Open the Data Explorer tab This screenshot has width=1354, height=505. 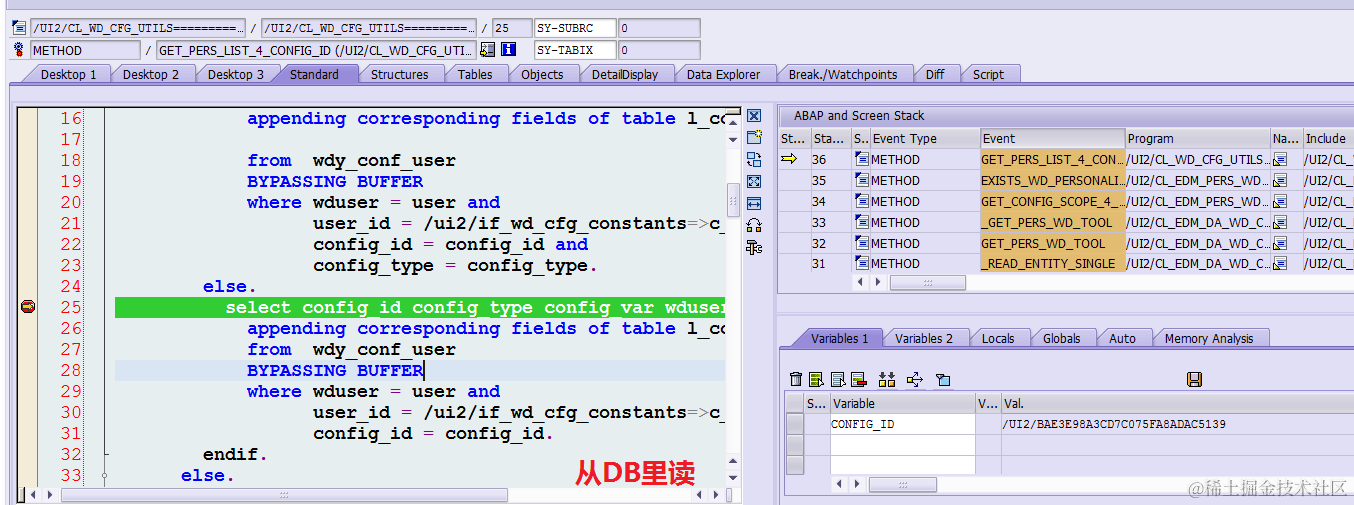(723, 74)
